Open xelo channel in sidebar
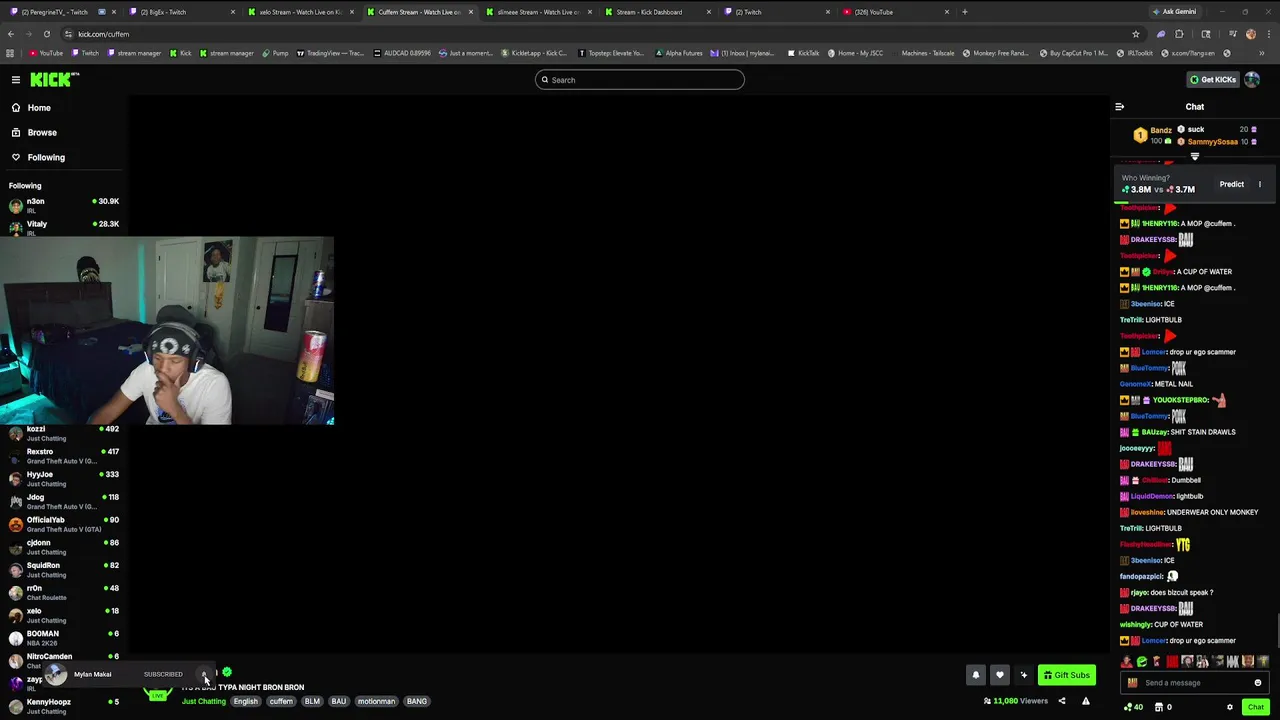Viewport: 1280px width, 720px height. click(64, 615)
